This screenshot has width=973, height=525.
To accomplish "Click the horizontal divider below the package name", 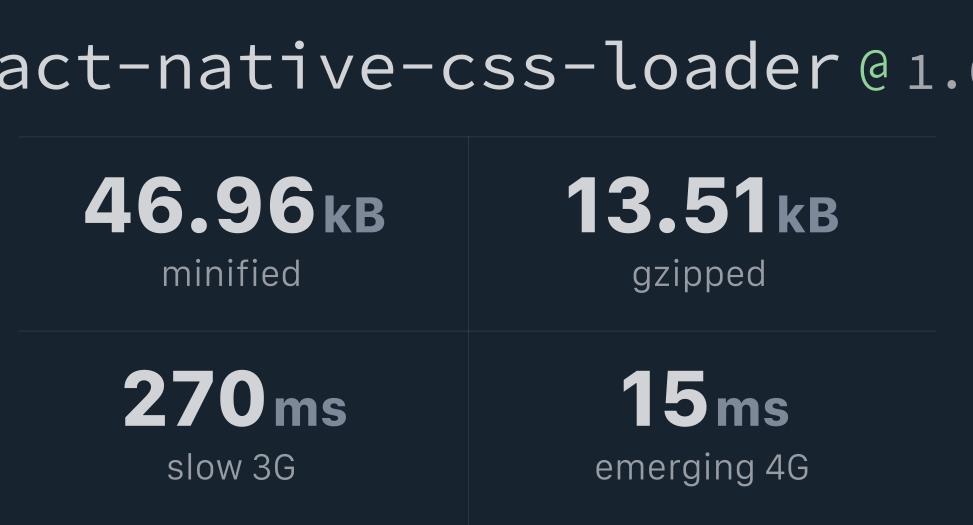I will (477, 137).
